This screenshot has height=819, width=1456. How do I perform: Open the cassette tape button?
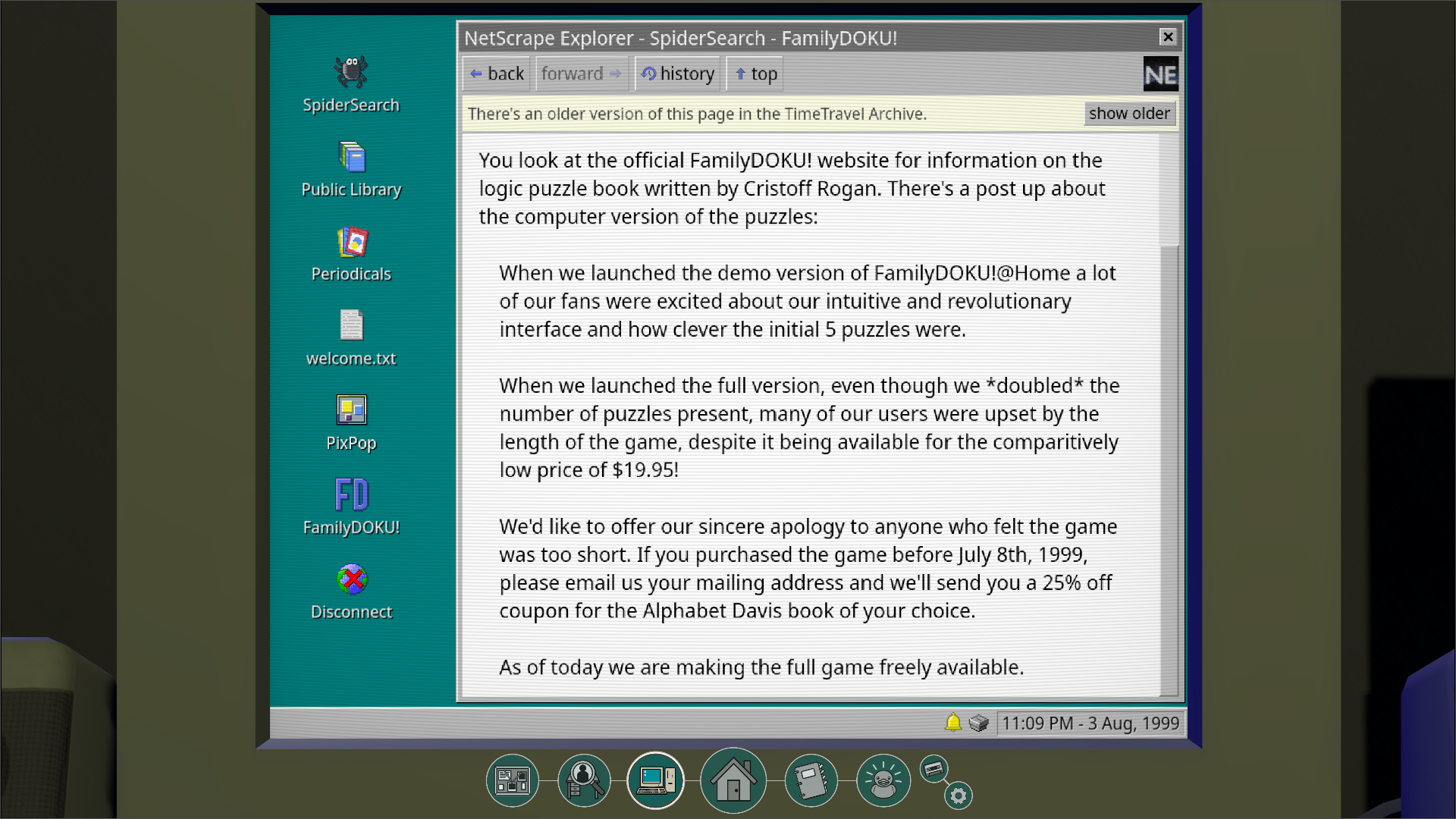point(934,769)
